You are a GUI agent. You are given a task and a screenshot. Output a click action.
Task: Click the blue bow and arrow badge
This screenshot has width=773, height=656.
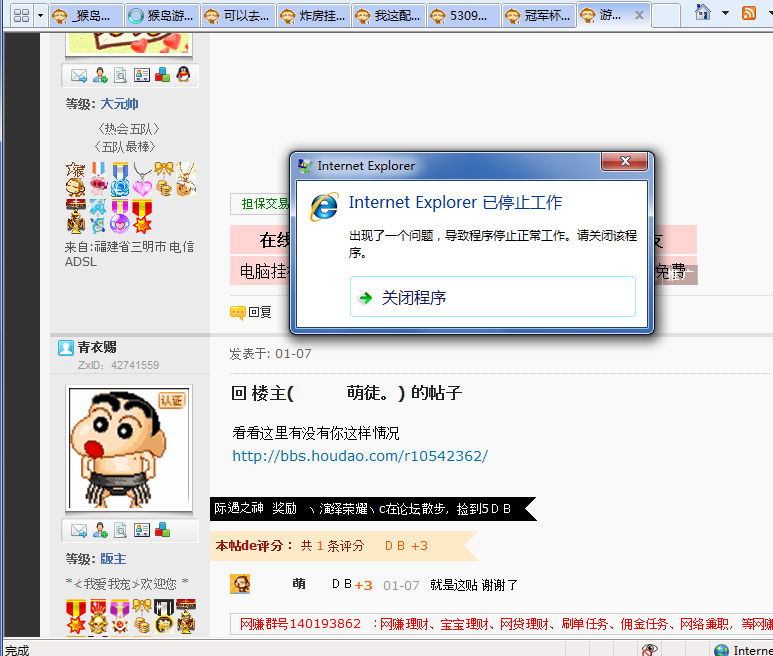click(x=98, y=216)
